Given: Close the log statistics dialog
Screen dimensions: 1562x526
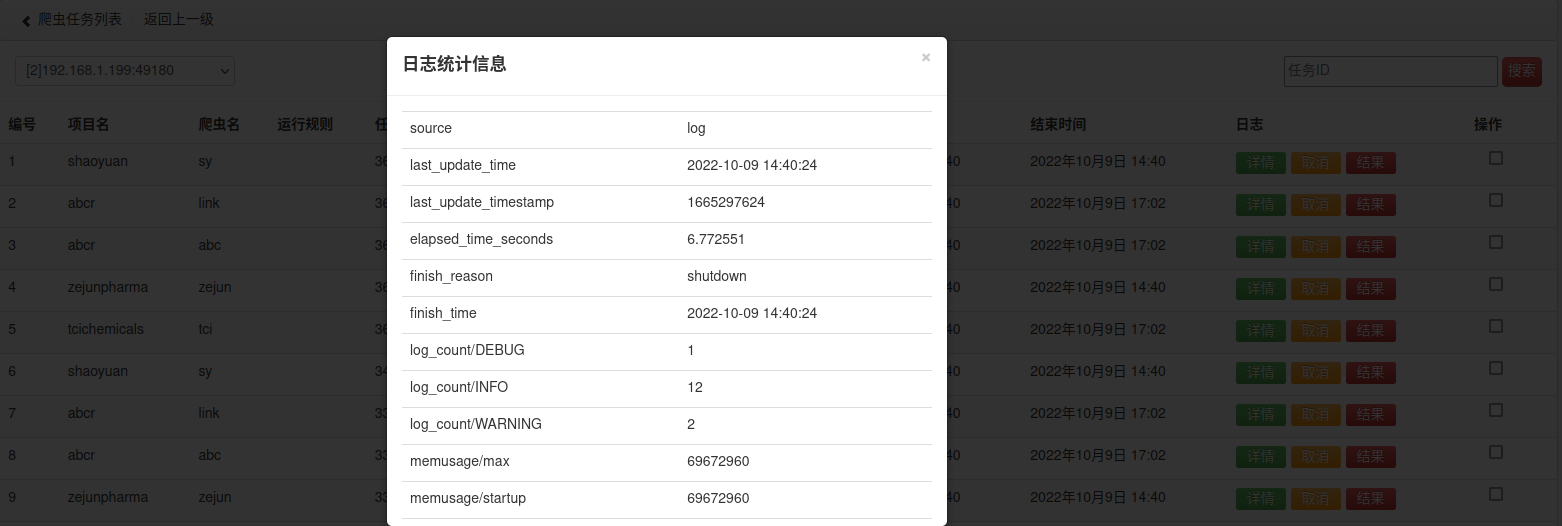Looking at the screenshot, I should (x=926, y=57).
